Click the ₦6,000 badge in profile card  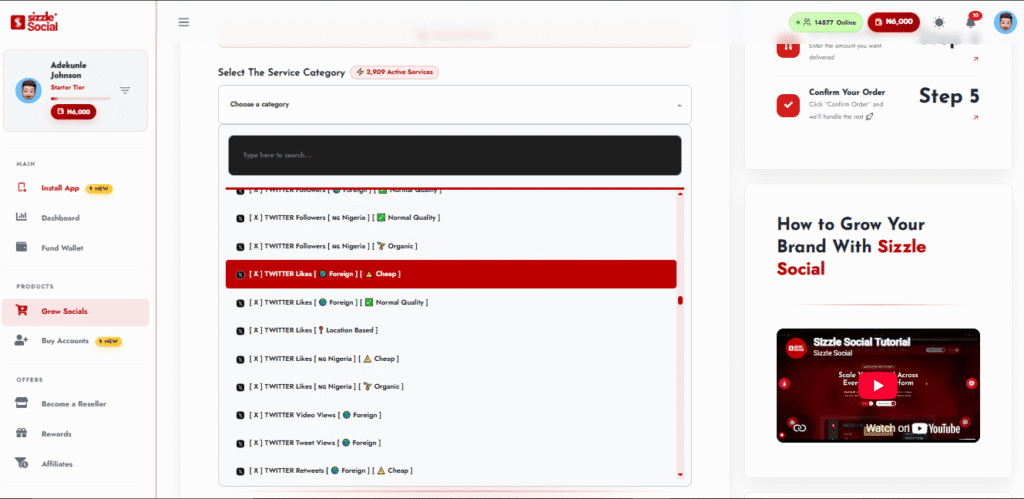coord(73,112)
